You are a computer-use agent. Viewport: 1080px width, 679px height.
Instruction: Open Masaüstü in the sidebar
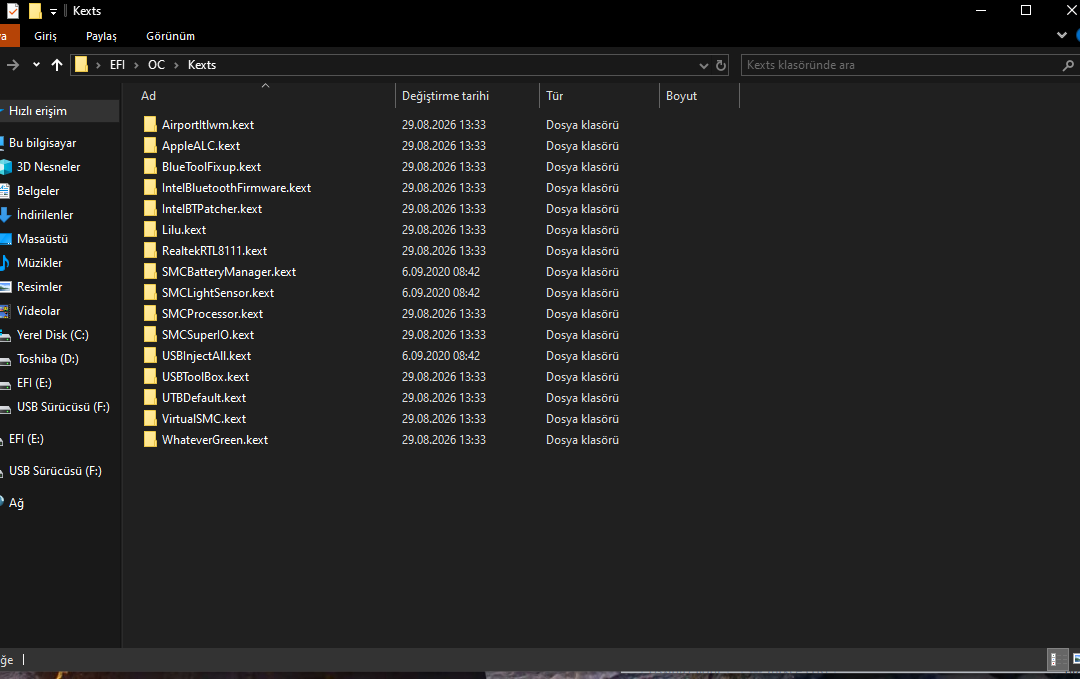[x=42, y=239]
